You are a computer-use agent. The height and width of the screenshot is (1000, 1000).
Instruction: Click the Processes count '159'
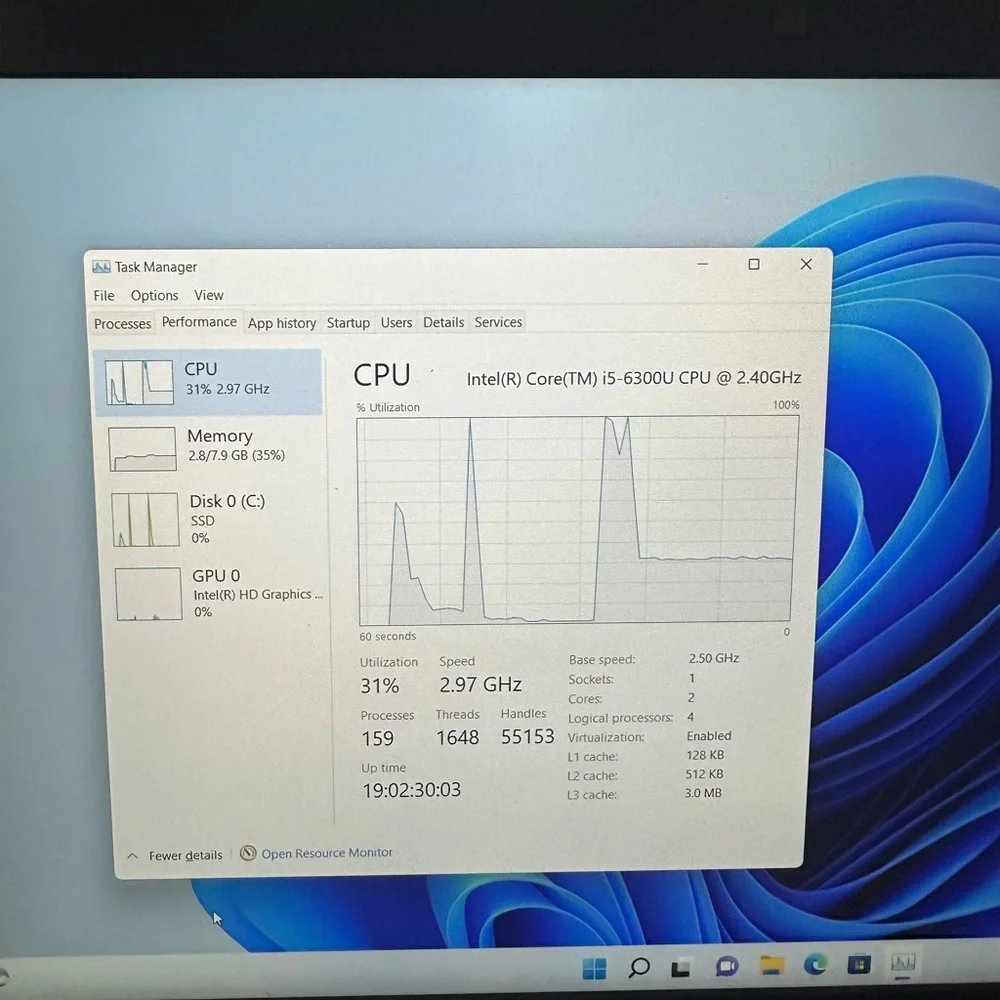(378, 739)
